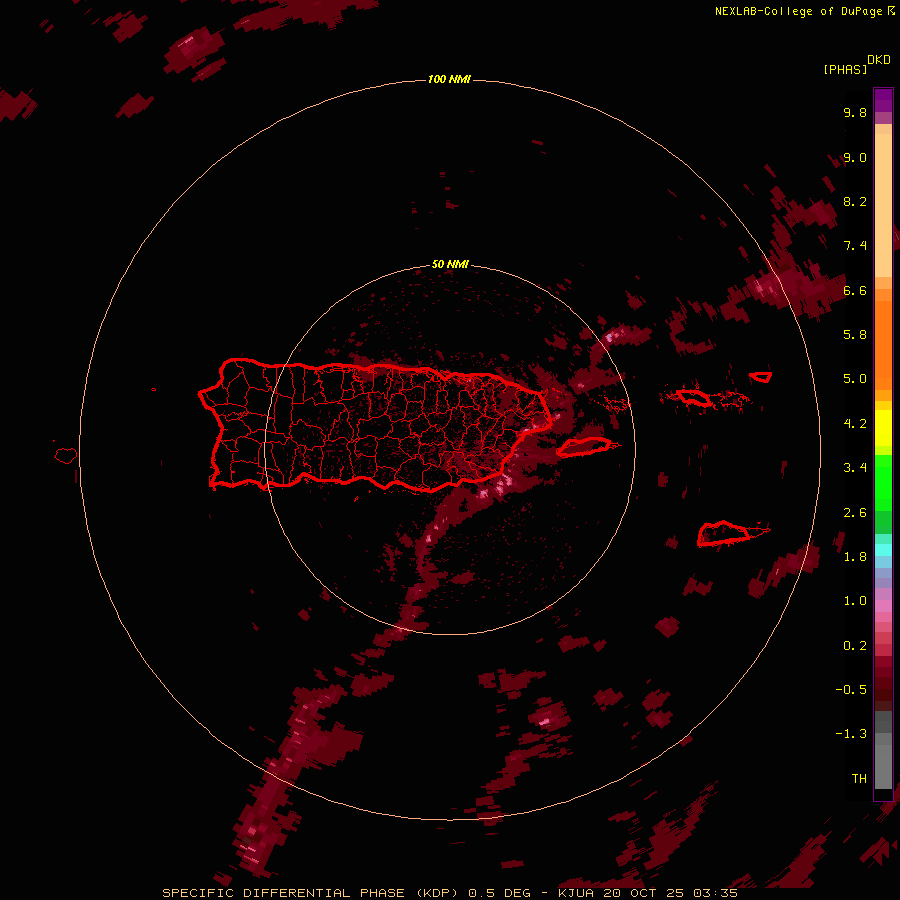Click the 9.0 scale value
Image resolution: width=900 pixels, height=900 pixels.
[x=855, y=157]
